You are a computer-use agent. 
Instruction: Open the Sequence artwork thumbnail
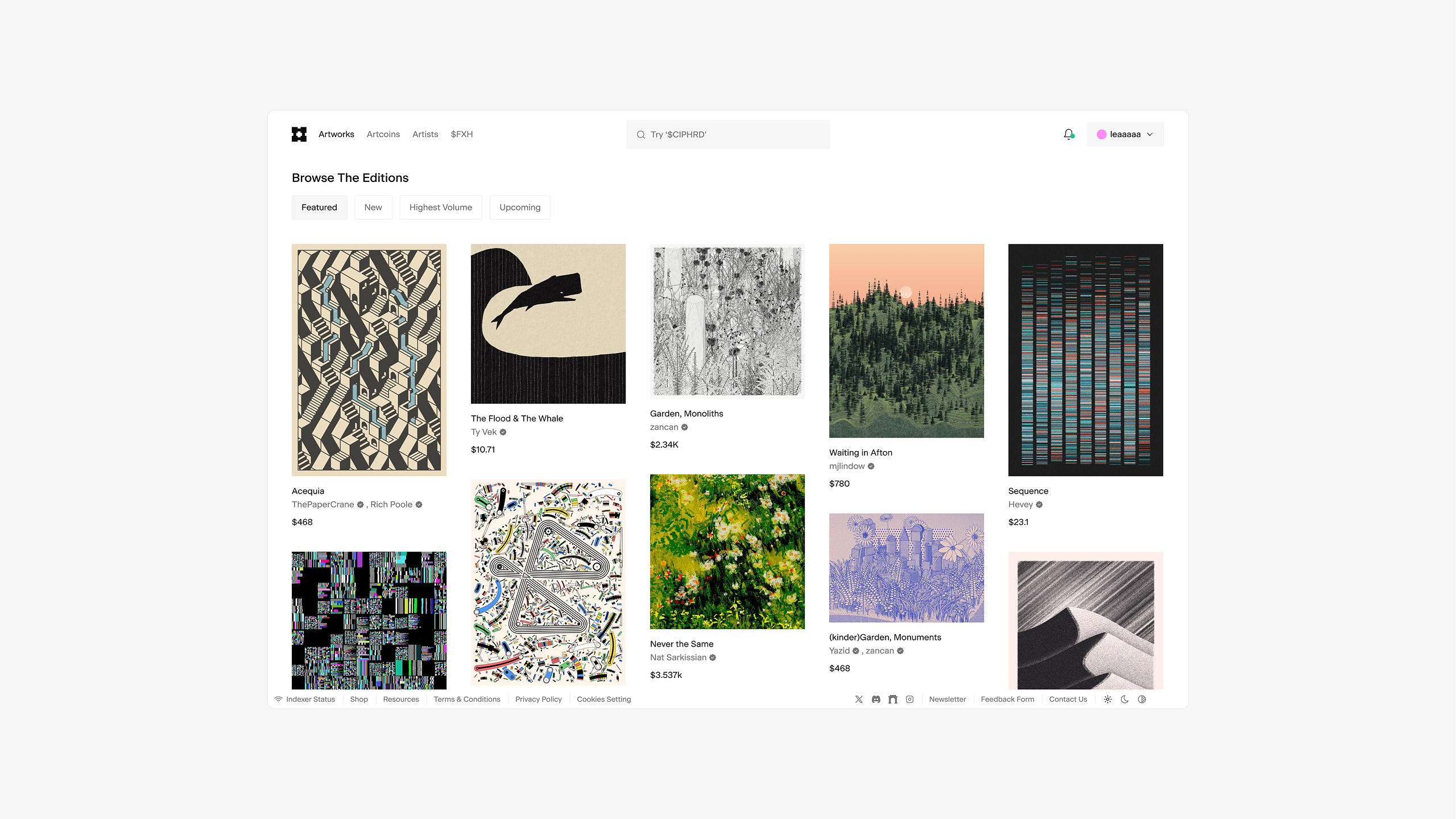(1085, 360)
